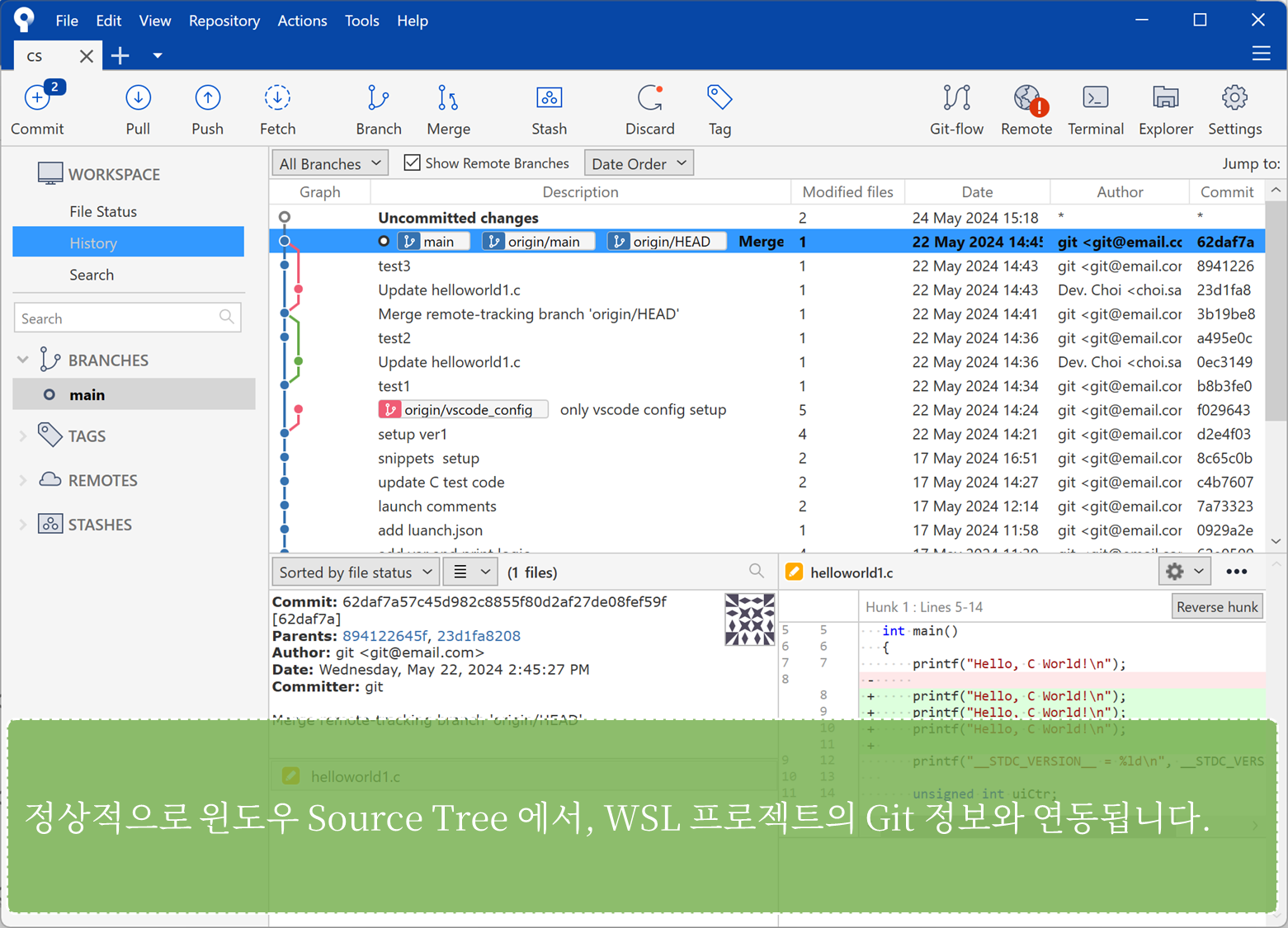
Task: Open Sorted by file status dropdown
Action: pyautogui.click(x=356, y=572)
